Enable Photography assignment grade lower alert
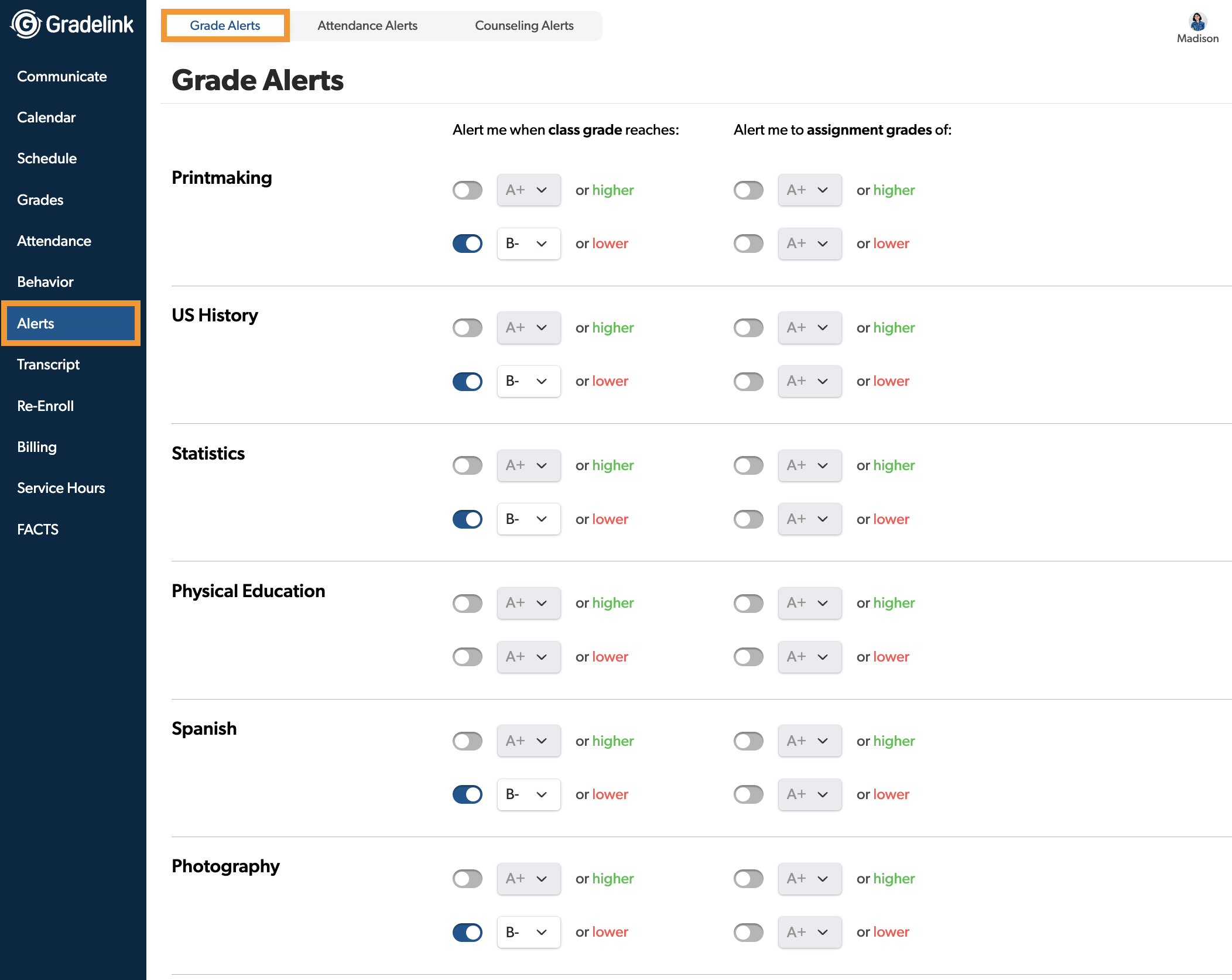Viewport: 1232px width, 980px height. (x=748, y=932)
